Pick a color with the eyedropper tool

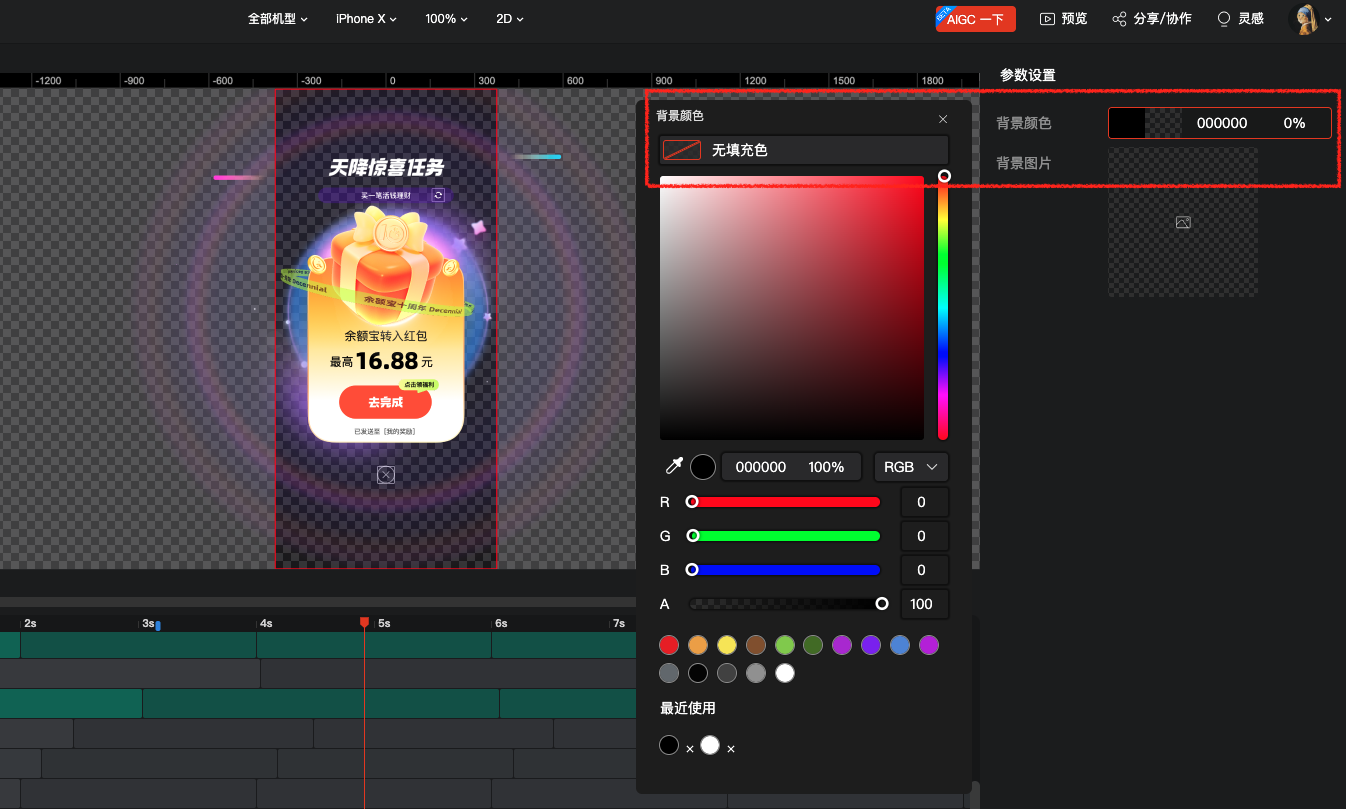tap(675, 467)
